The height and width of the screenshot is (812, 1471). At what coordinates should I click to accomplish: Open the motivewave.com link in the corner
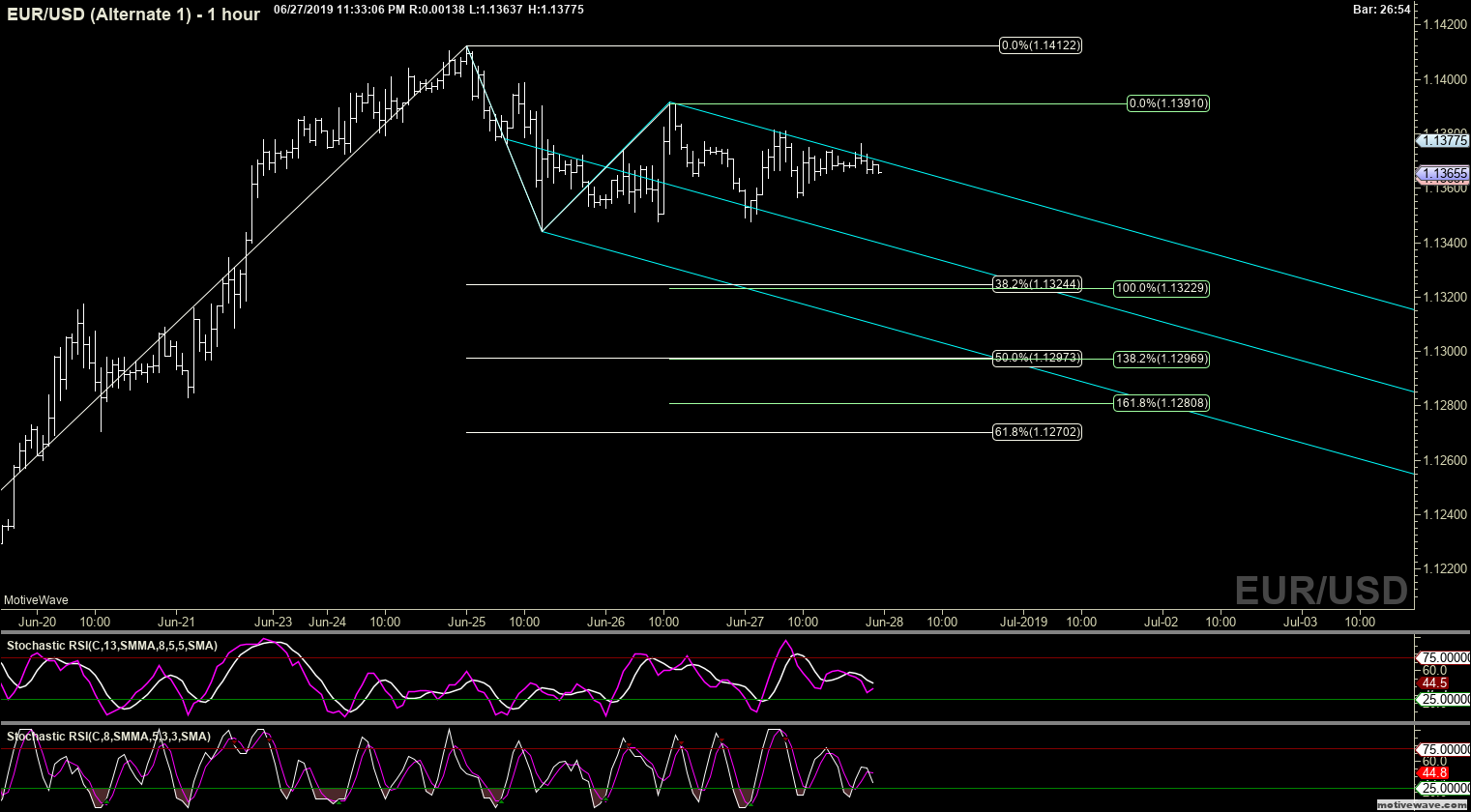coord(1421,804)
